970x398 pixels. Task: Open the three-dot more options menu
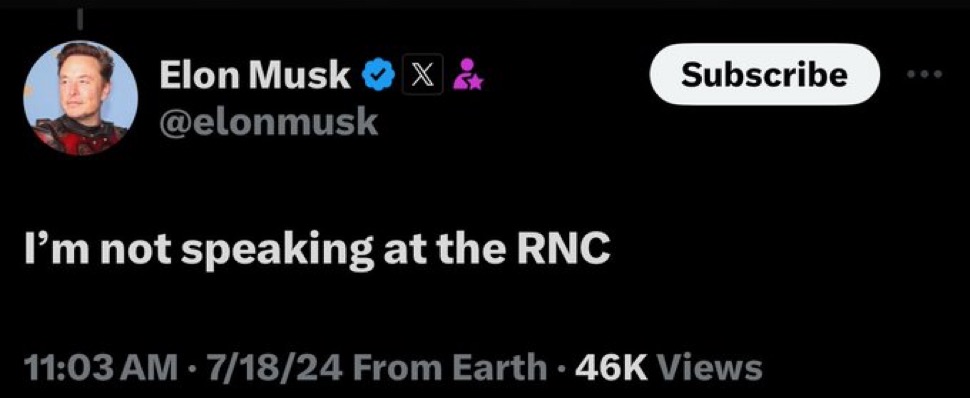pyautogui.click(x=925, y=74)
